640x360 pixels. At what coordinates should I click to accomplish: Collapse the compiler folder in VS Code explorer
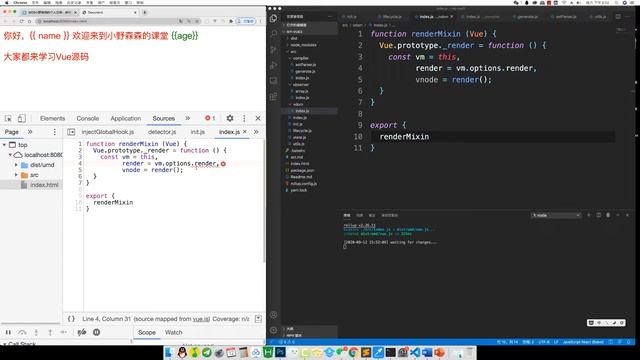coord(300,58)
